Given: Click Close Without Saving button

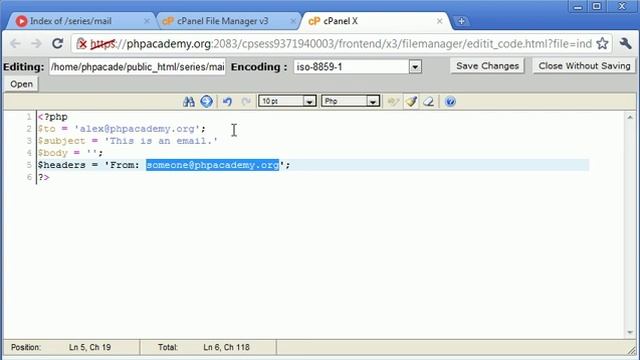Looking at the screenshot, I should coord(584,66).
